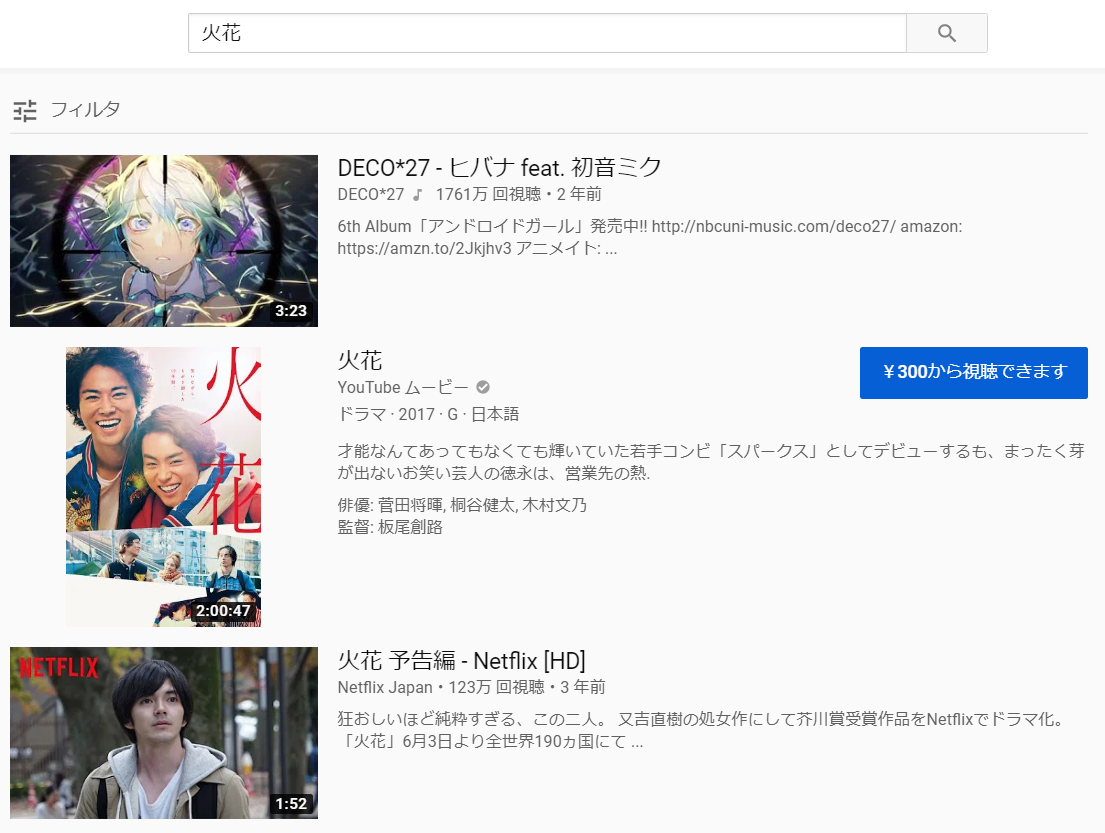
Task: Click the 6th Album アンドロイドガール description text
Action: tap(650, 237)
